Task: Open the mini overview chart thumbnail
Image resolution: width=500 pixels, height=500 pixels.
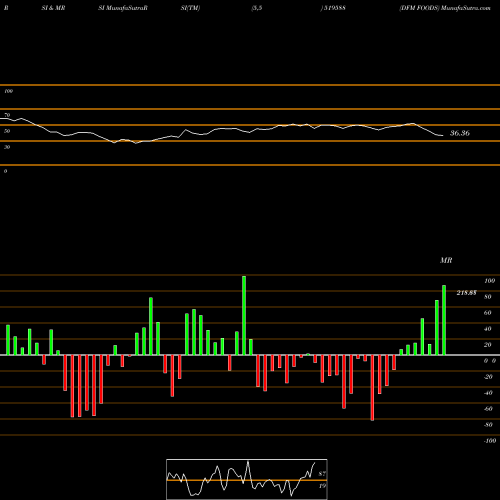Action: pos(247,479)
